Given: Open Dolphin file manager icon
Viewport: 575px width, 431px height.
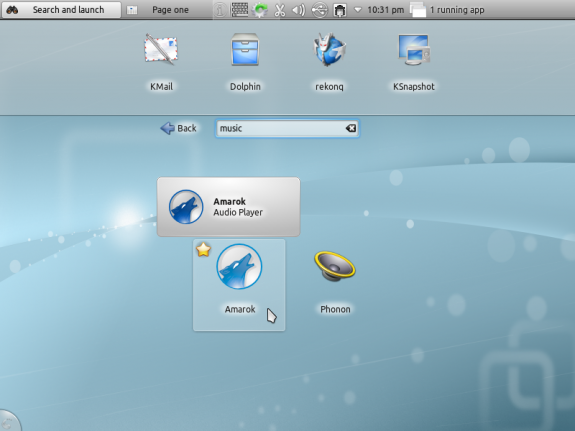Looking at the screenshot, I should pos(245,50).
